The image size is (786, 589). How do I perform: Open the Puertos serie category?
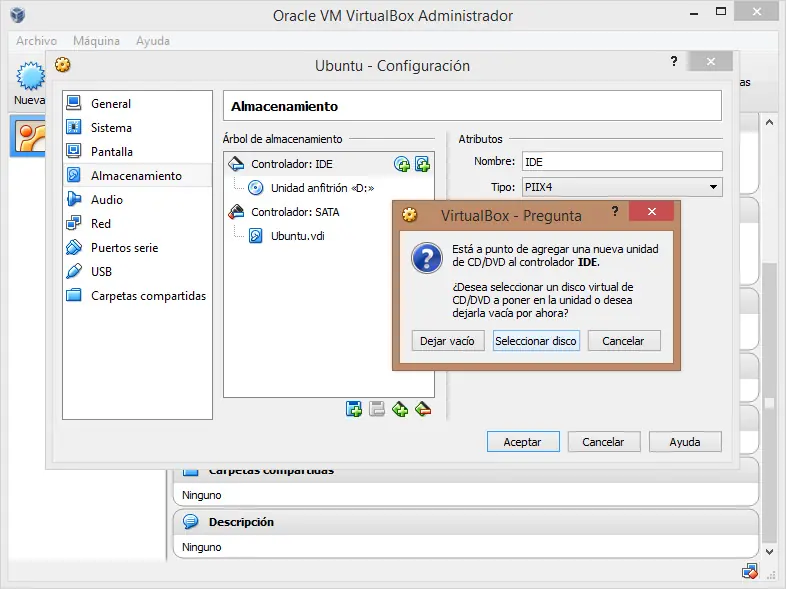137,248
